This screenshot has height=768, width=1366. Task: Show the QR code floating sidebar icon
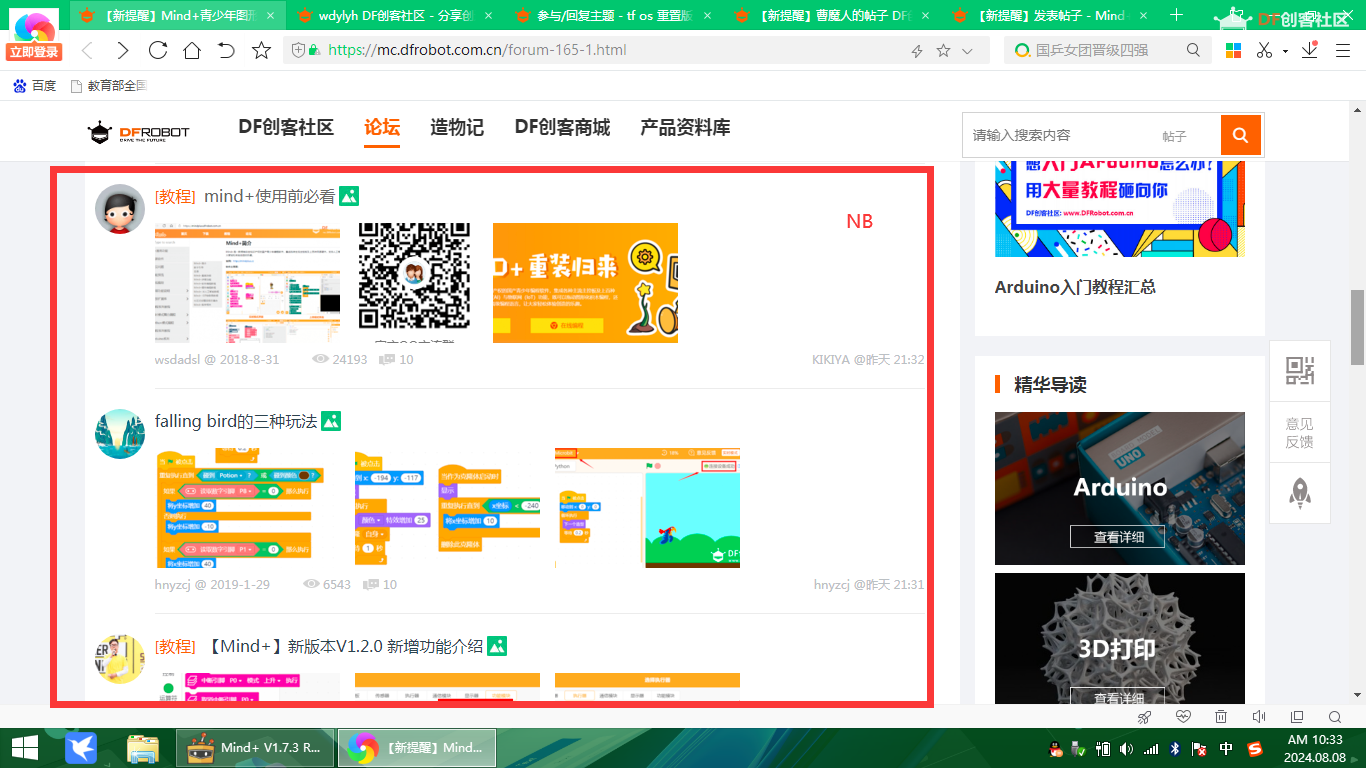1299,371
